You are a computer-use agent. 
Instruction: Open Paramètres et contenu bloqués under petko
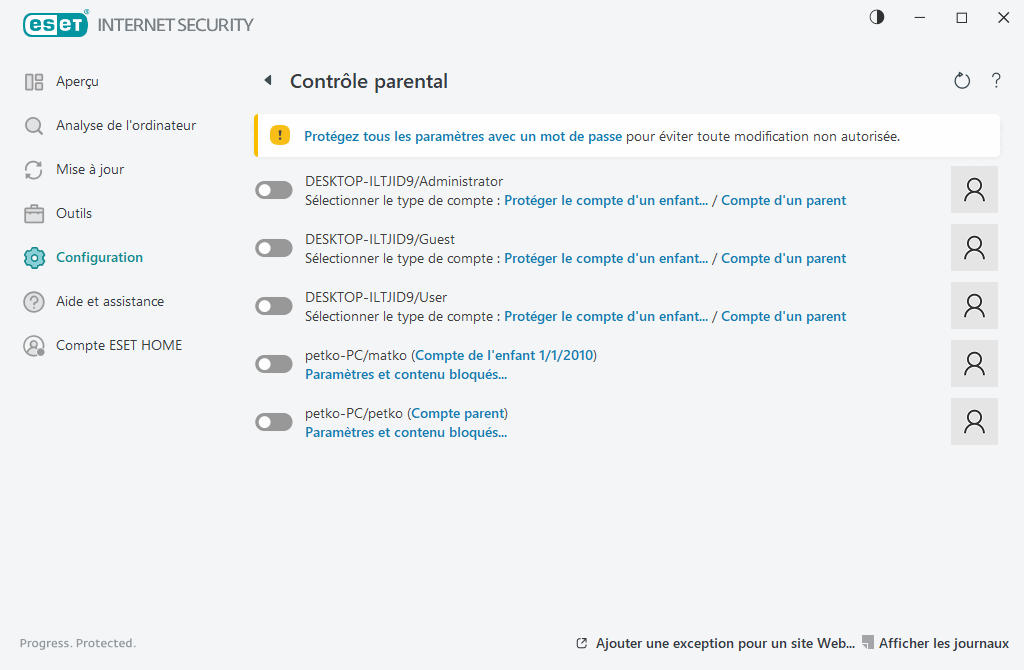pos(406,432)
